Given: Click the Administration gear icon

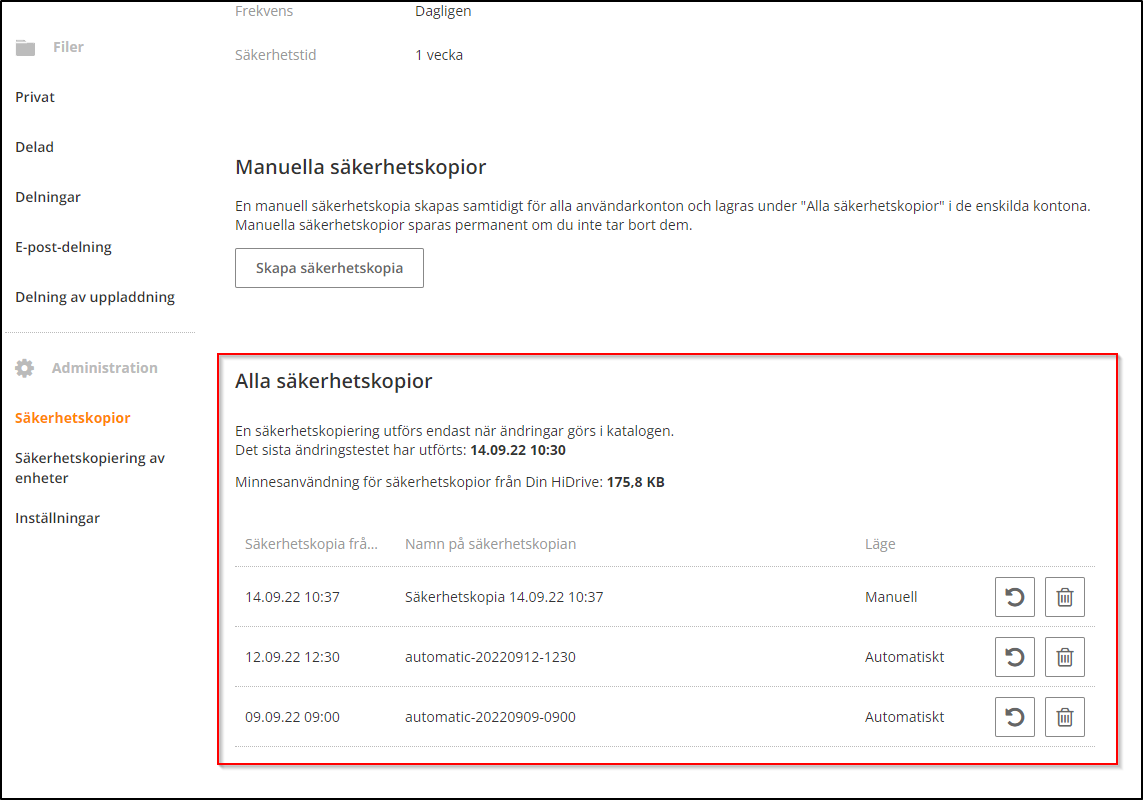Looking at the screenshot, I should (25, 368).
